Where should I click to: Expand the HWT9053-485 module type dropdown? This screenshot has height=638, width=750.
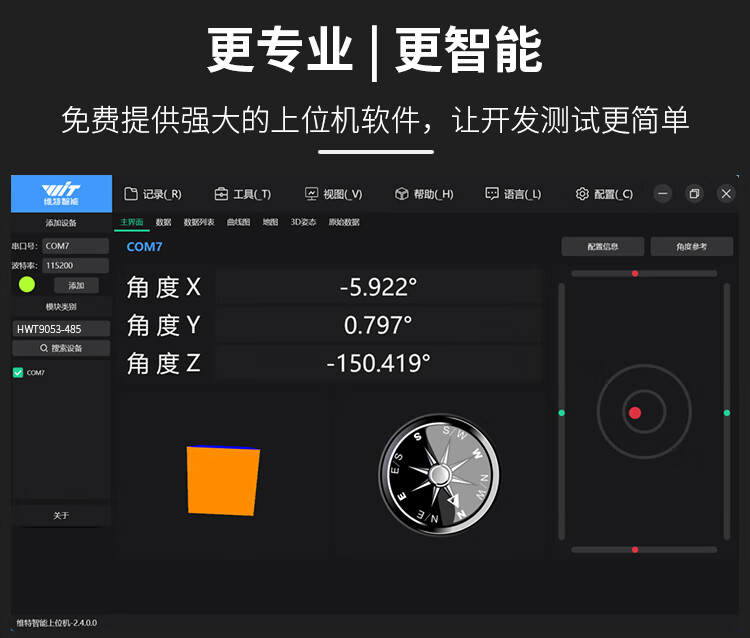[61, 328]
